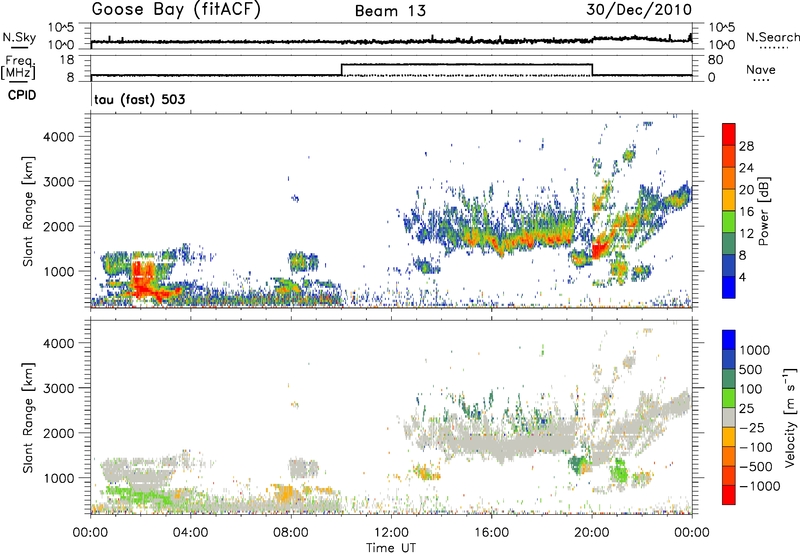The height and width of the screenshot is (554, 800).
Task: Click the bright blue bottom segment of power colorbar
Action: (x=729, y=287)
